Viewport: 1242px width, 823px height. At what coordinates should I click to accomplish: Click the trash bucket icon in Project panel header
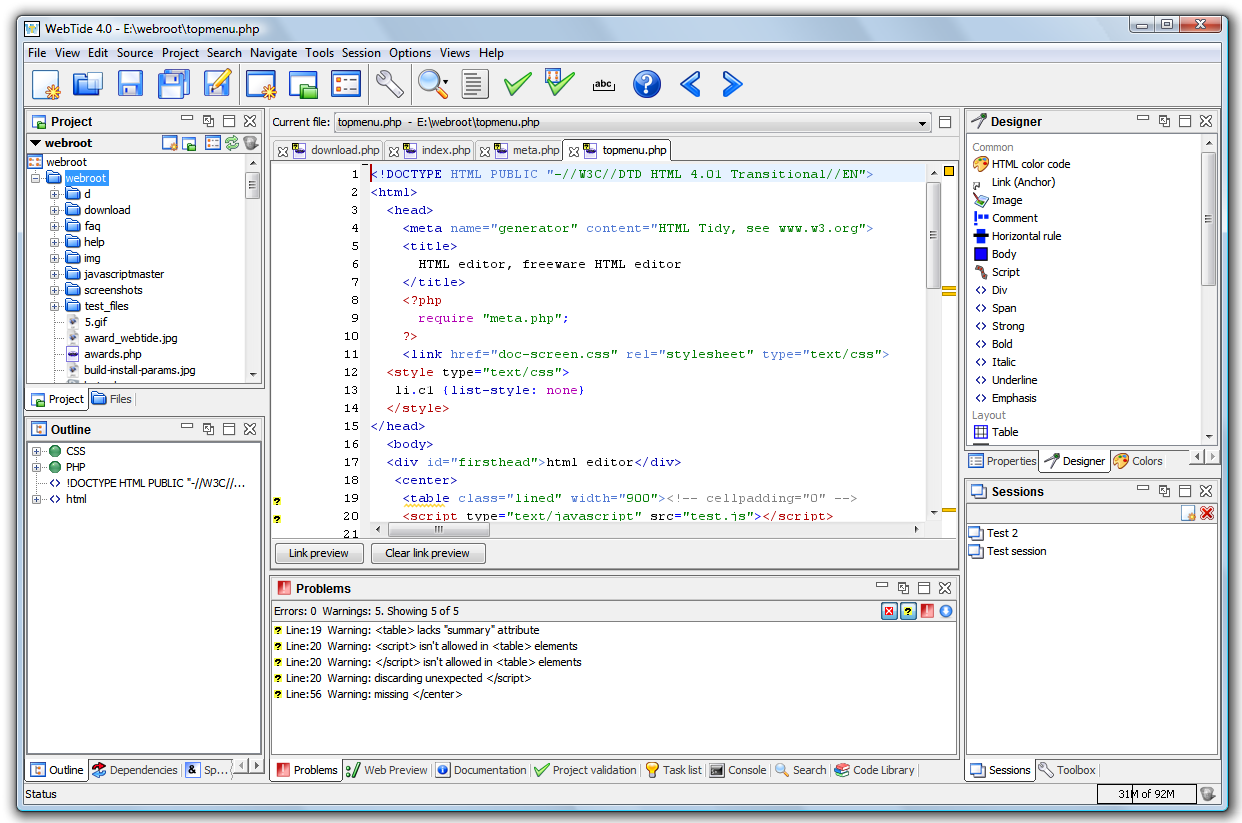[x=251, y=143]
